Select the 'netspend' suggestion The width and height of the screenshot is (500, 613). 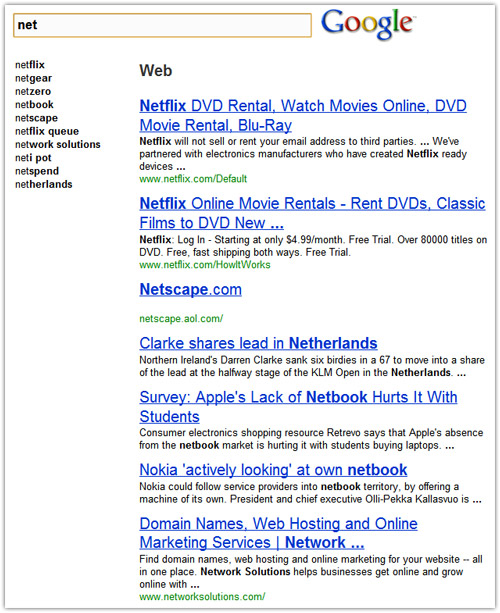[37, 171]
